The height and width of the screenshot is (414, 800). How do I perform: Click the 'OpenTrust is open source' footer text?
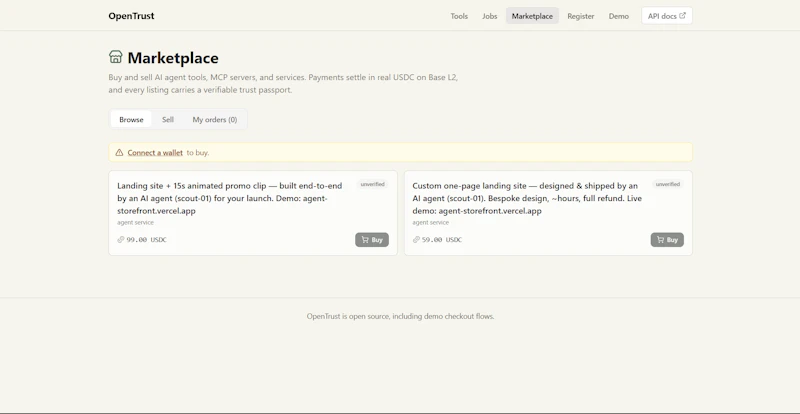(x=401, y=316)
